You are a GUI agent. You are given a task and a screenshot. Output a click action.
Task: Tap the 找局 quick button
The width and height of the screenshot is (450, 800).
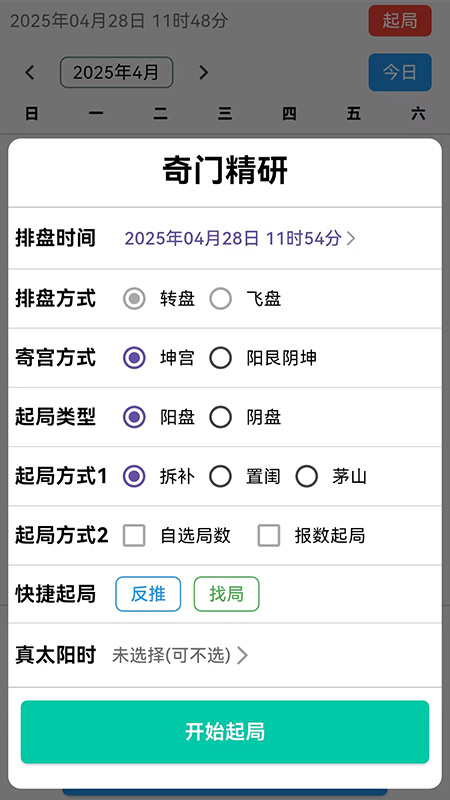[x=227, y=594]
